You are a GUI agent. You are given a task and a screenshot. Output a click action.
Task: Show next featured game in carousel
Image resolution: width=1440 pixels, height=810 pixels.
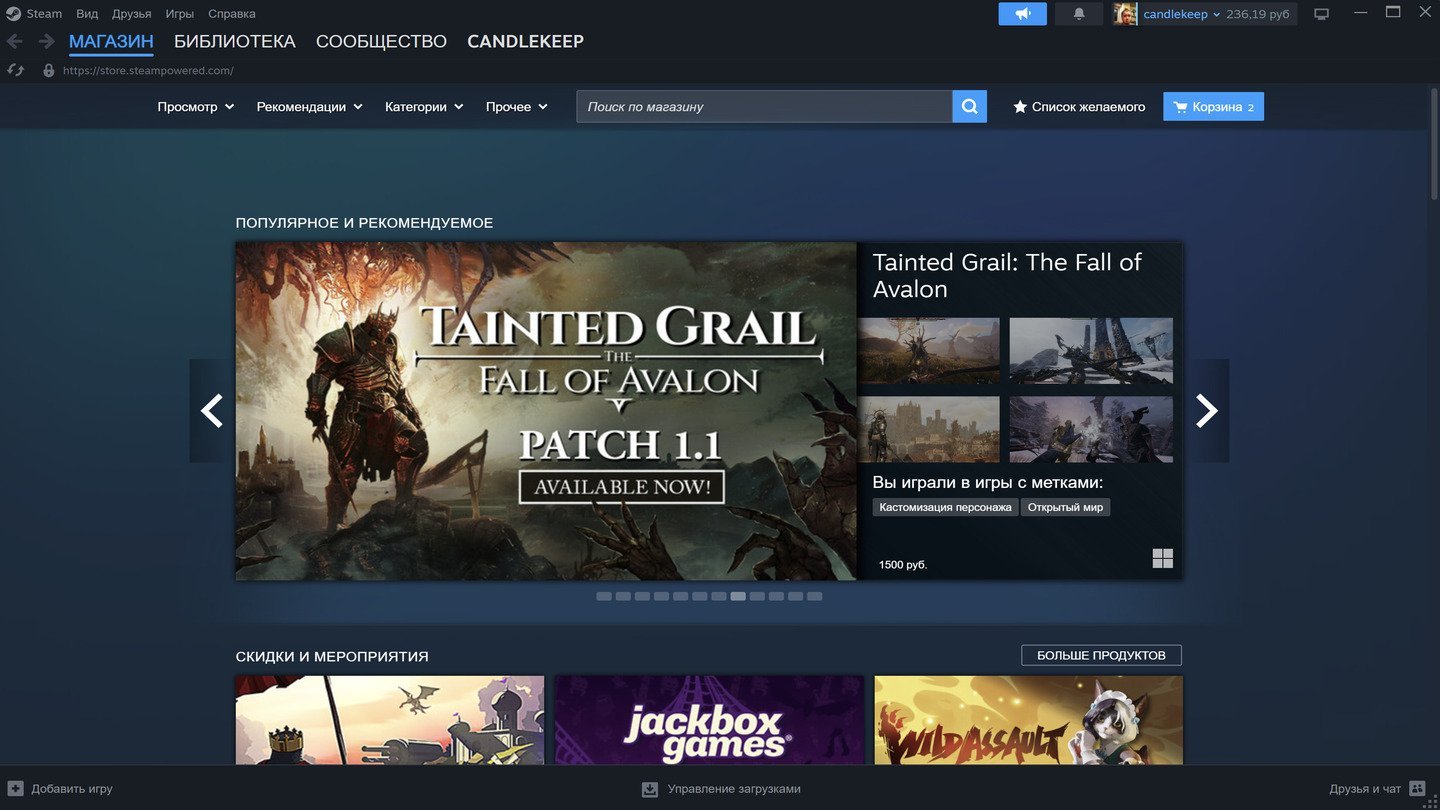[1207, 411]
